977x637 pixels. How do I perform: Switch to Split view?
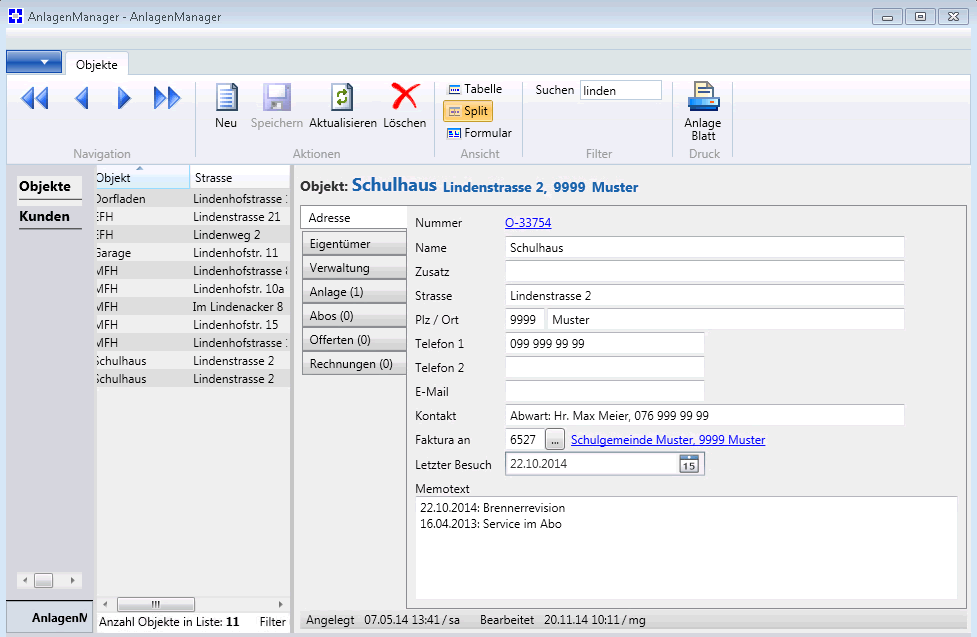pyautogui.click(x=468, y=111)
